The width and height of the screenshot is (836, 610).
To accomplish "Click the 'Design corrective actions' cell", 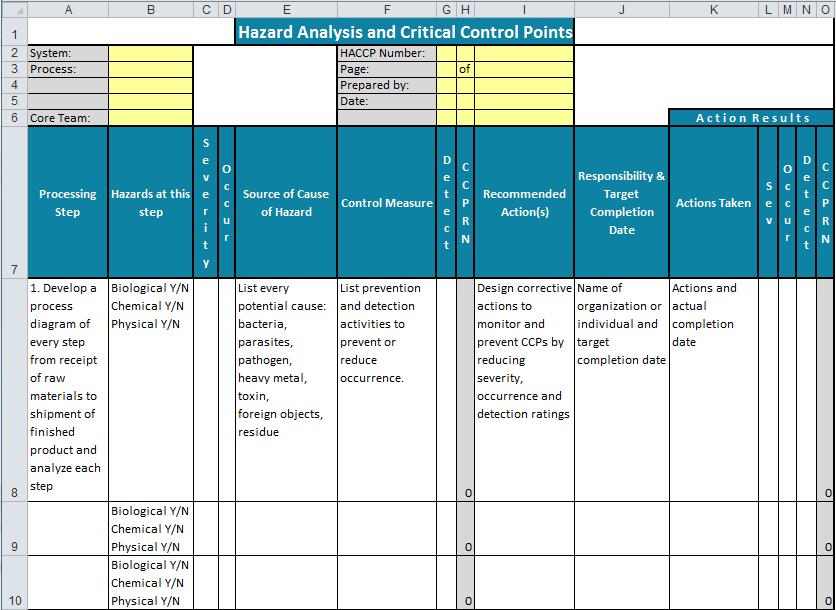I will click(524, 390).
